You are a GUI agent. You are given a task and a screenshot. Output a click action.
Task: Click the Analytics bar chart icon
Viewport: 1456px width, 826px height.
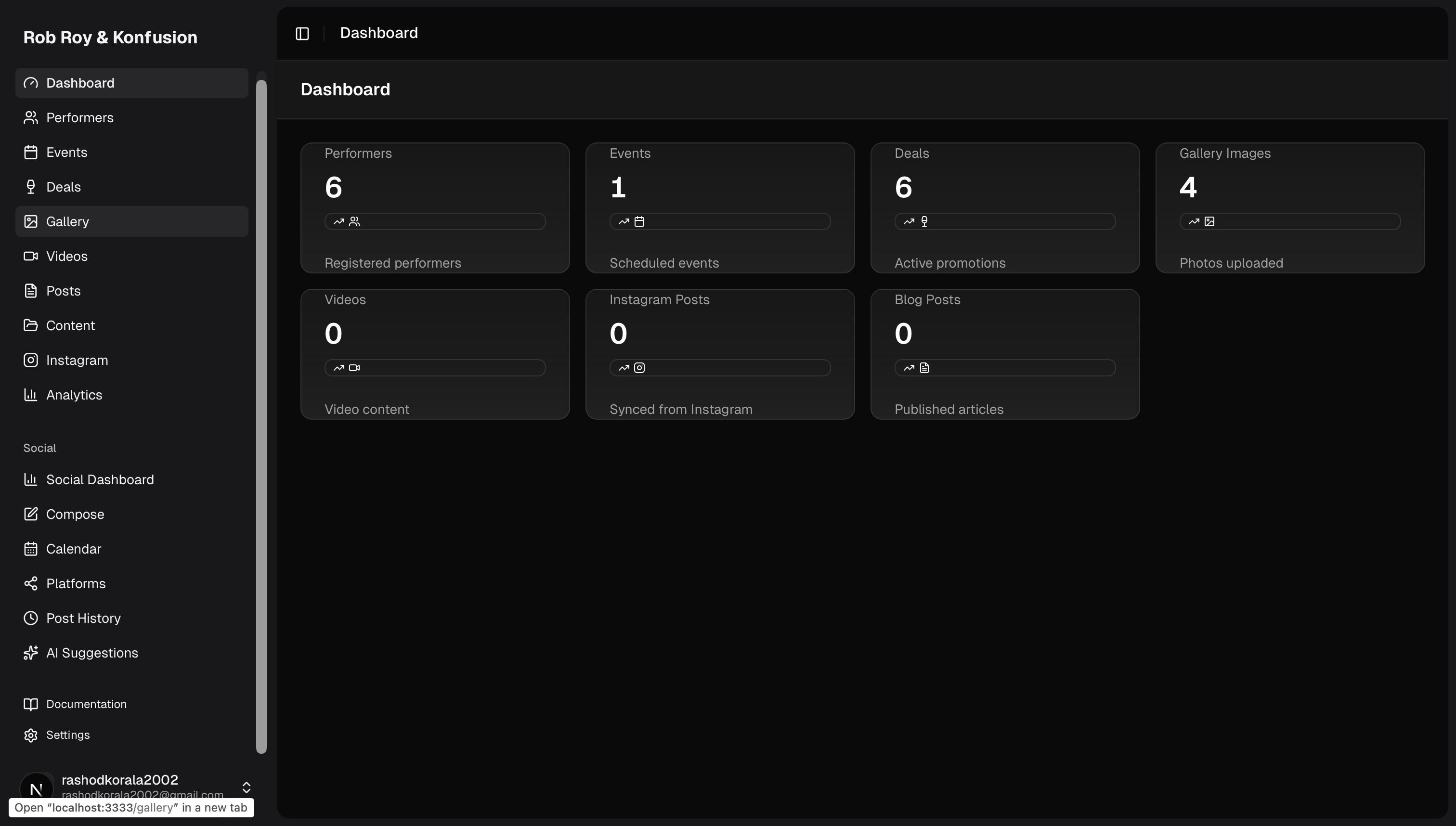[31, 395]
